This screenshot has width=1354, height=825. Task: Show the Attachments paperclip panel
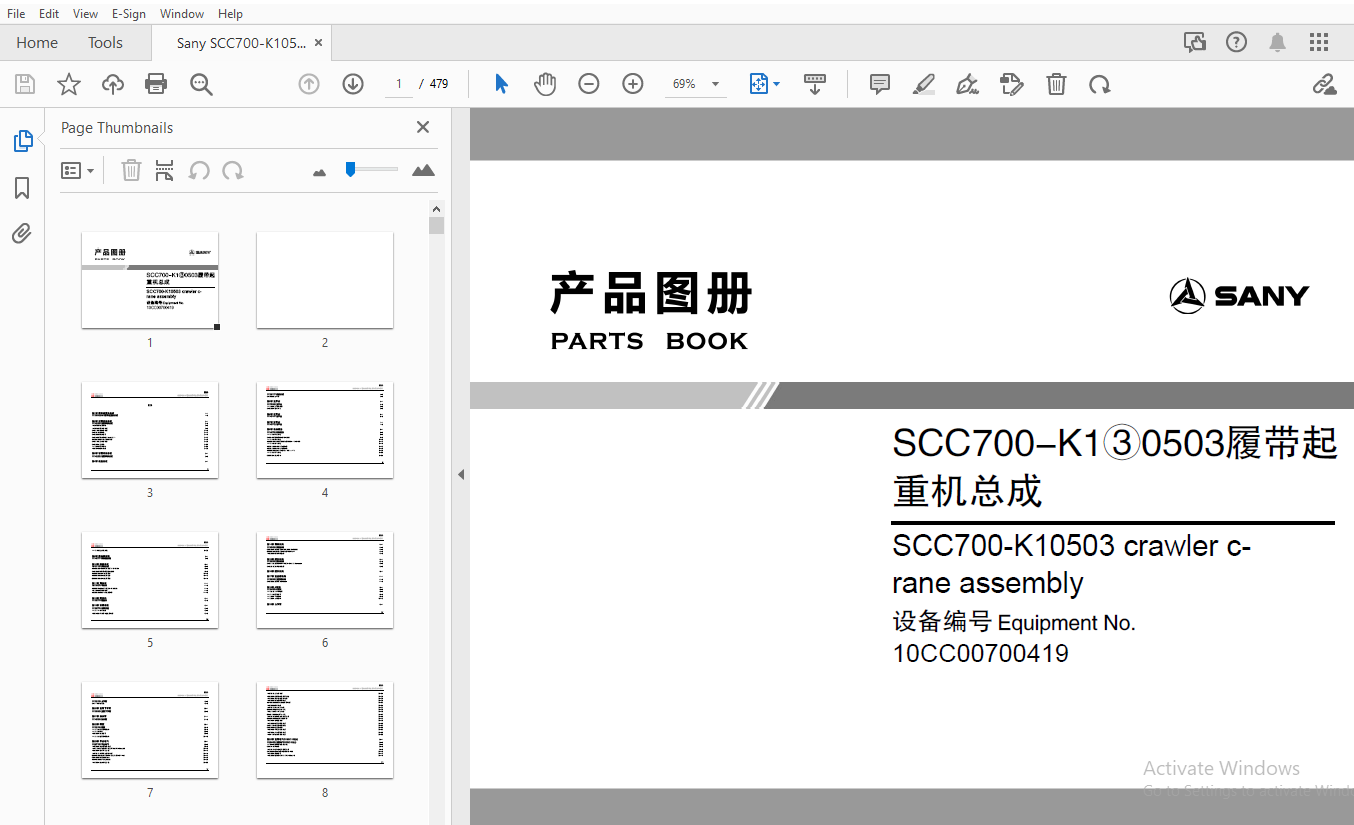point(22,234)
